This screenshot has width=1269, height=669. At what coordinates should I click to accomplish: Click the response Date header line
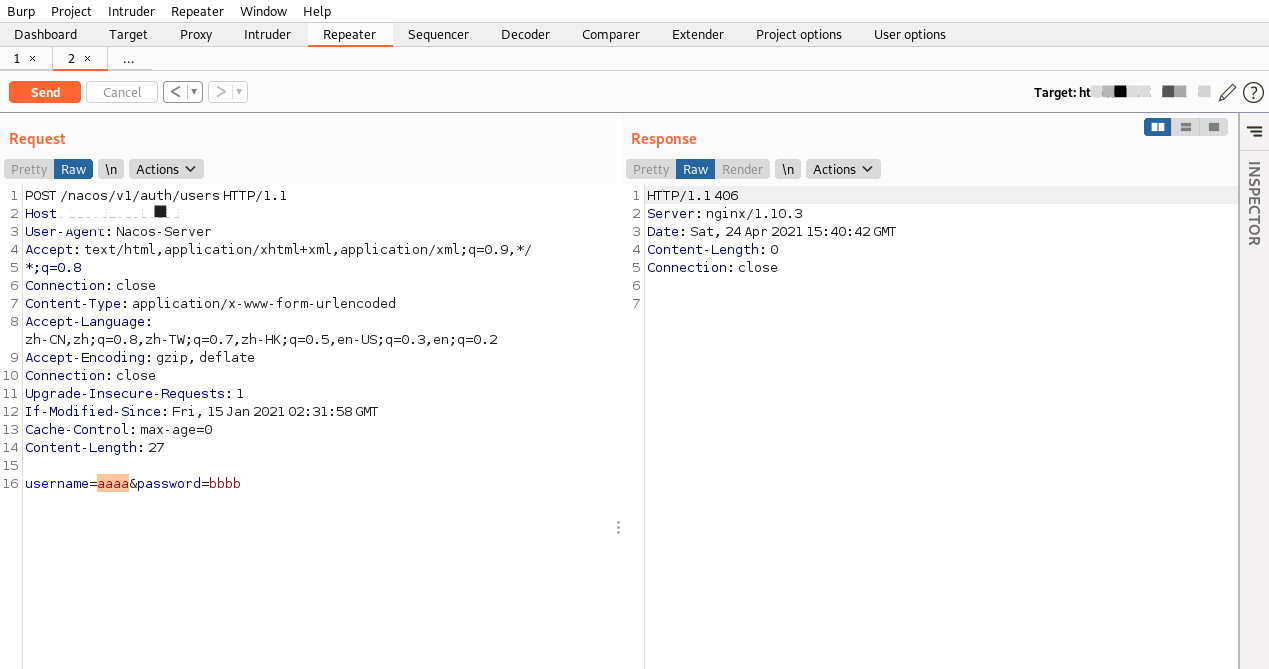pos(771,231)
